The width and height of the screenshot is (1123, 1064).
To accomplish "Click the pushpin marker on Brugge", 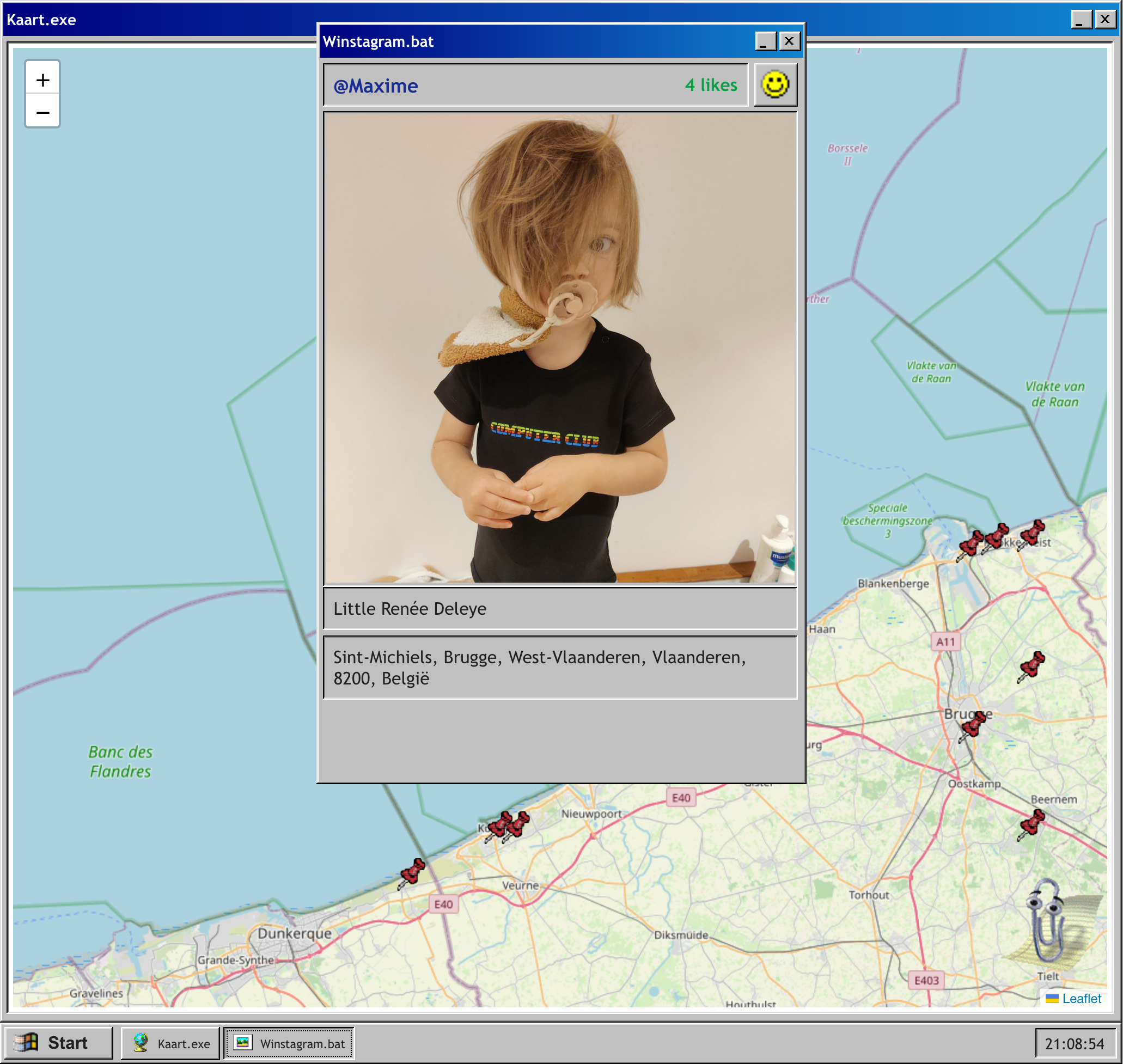I will [x=973, y=726].
